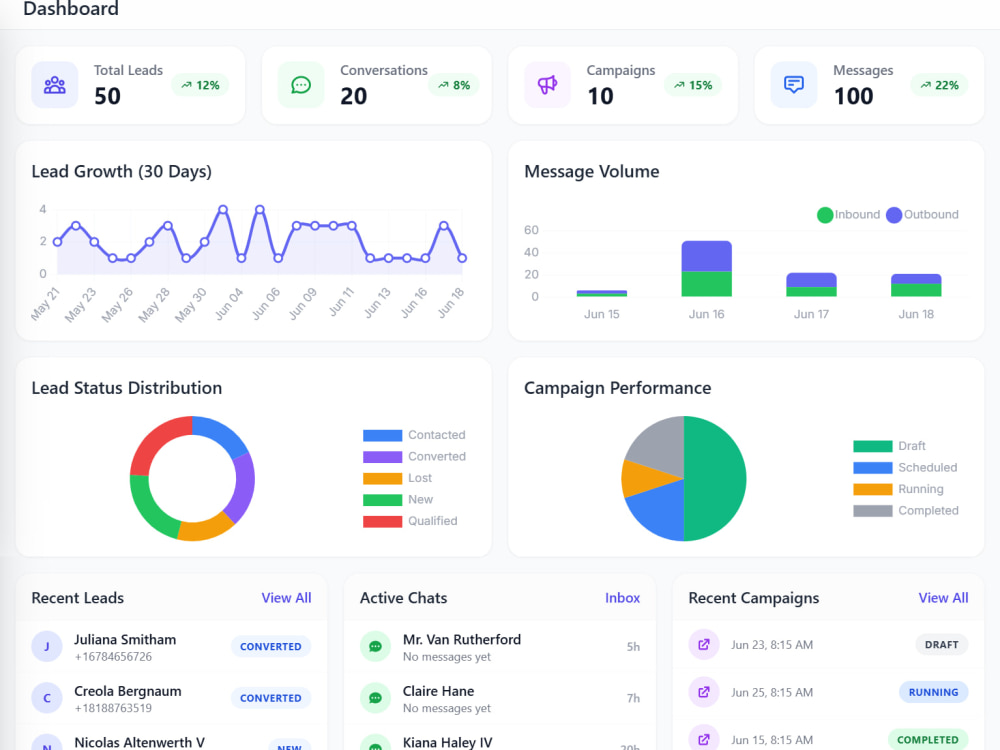The width and height of the screenshot is (1000, 750).
Task: Click the Lead Growth (30 Days) title
Action: [122, 172]
